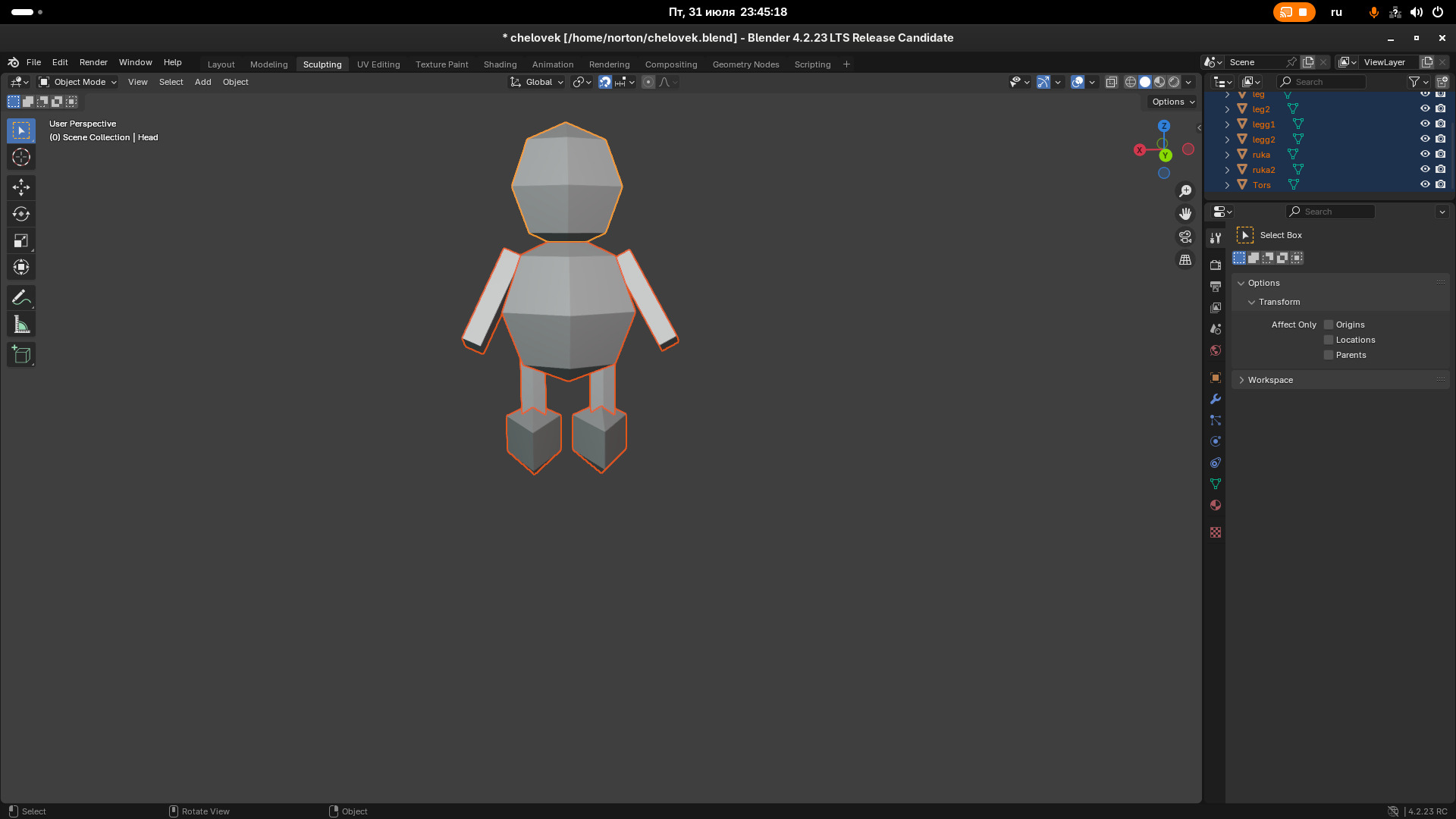
Task: Toggle camera view icon in viewport
Action: [x=1185, y=237]
